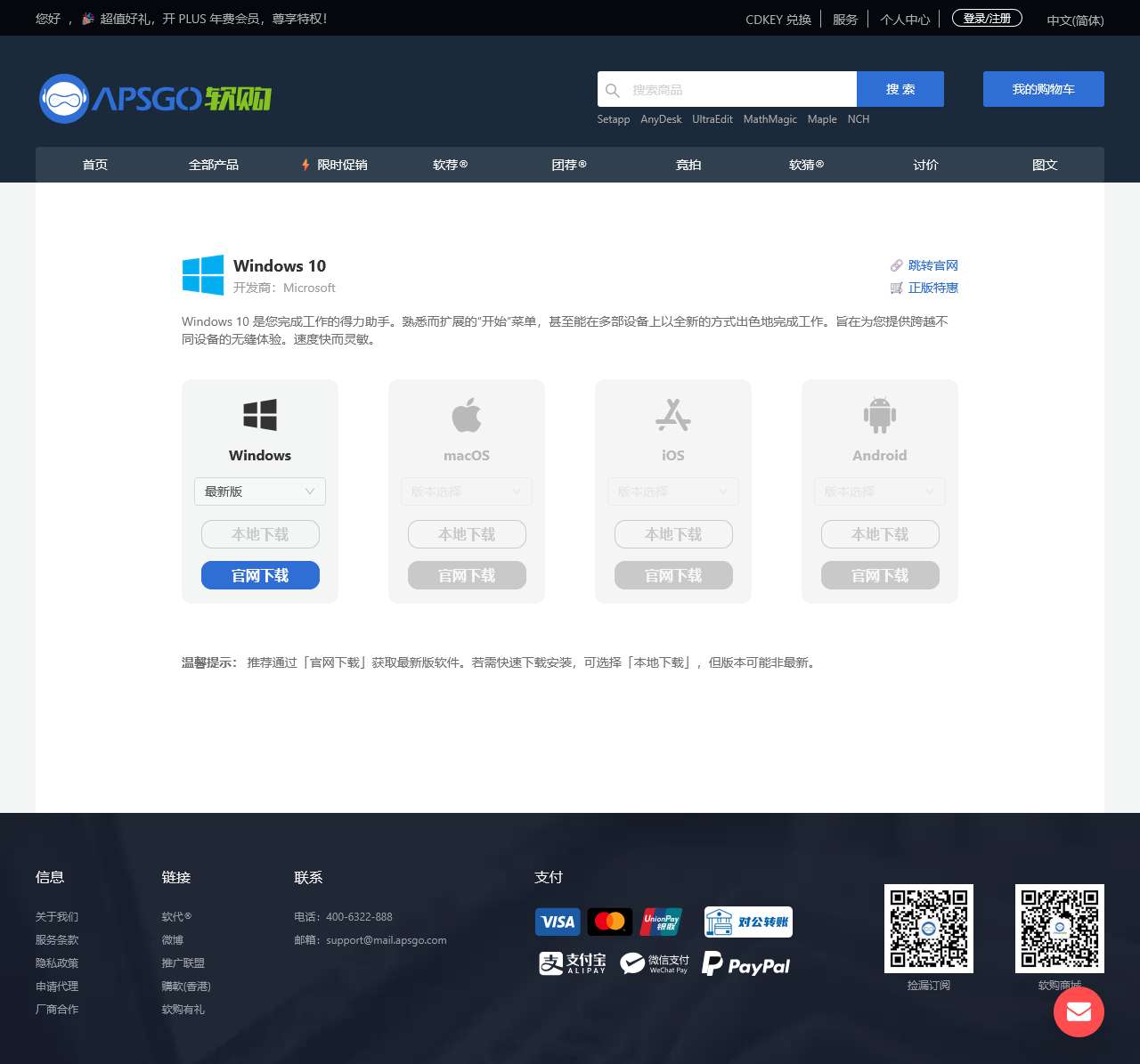
Task: Click the Windows 10 product logo
Action: point(203,274)
